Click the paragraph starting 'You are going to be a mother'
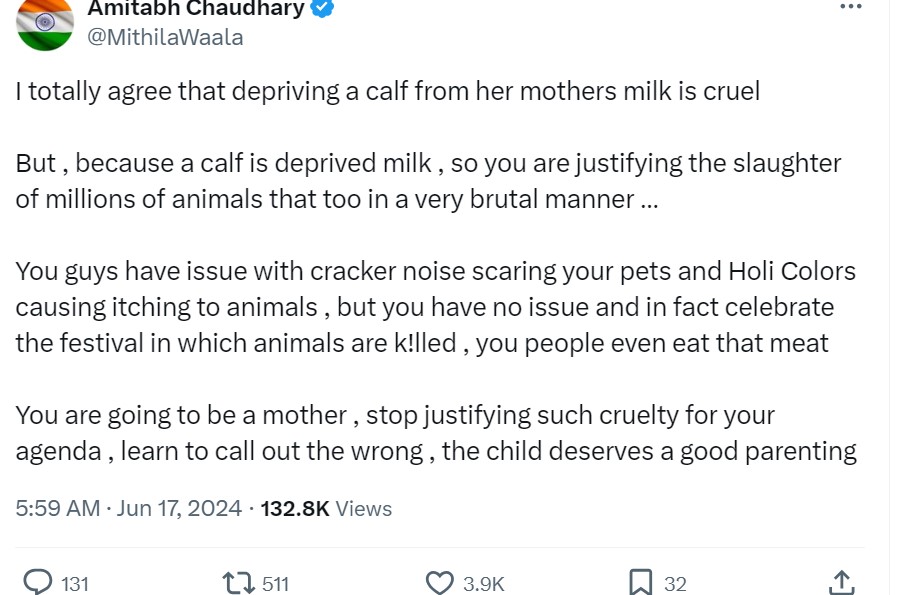 pyautogui.click(x=435, y=433)
